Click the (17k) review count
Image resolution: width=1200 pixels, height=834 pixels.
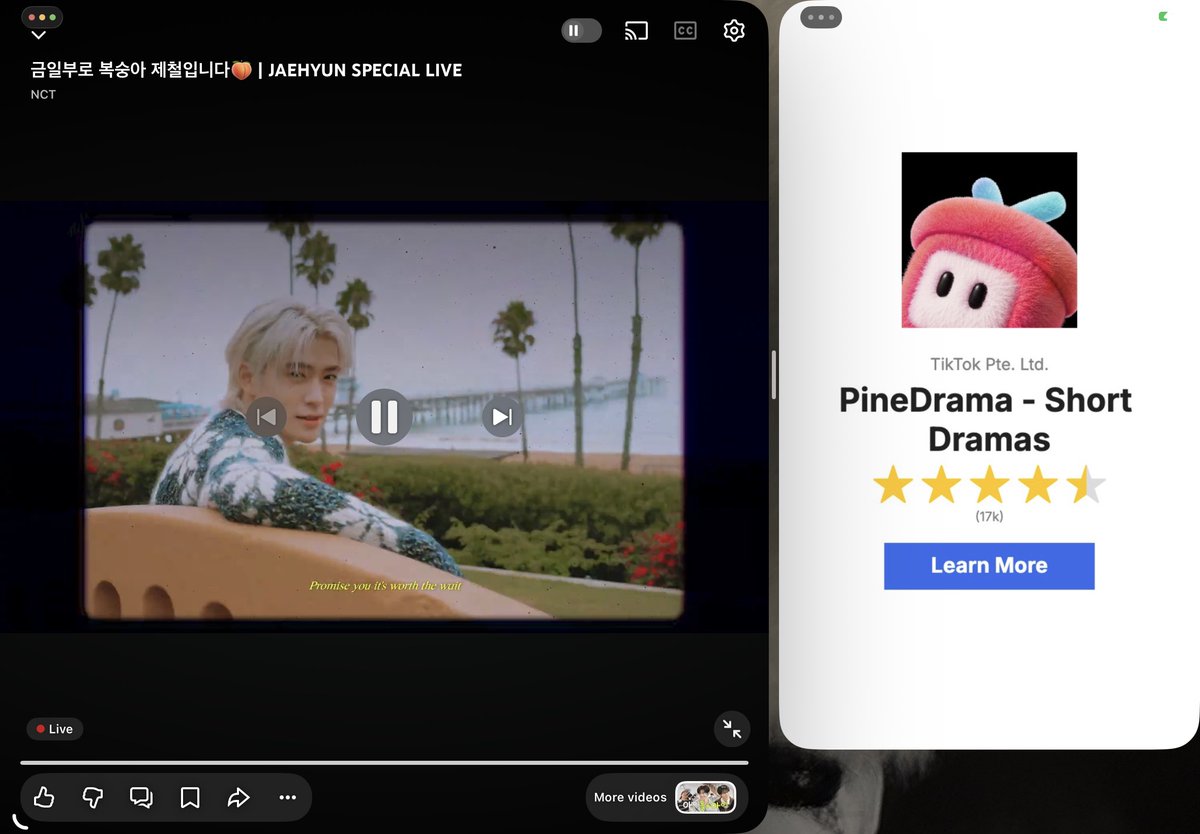989,516
